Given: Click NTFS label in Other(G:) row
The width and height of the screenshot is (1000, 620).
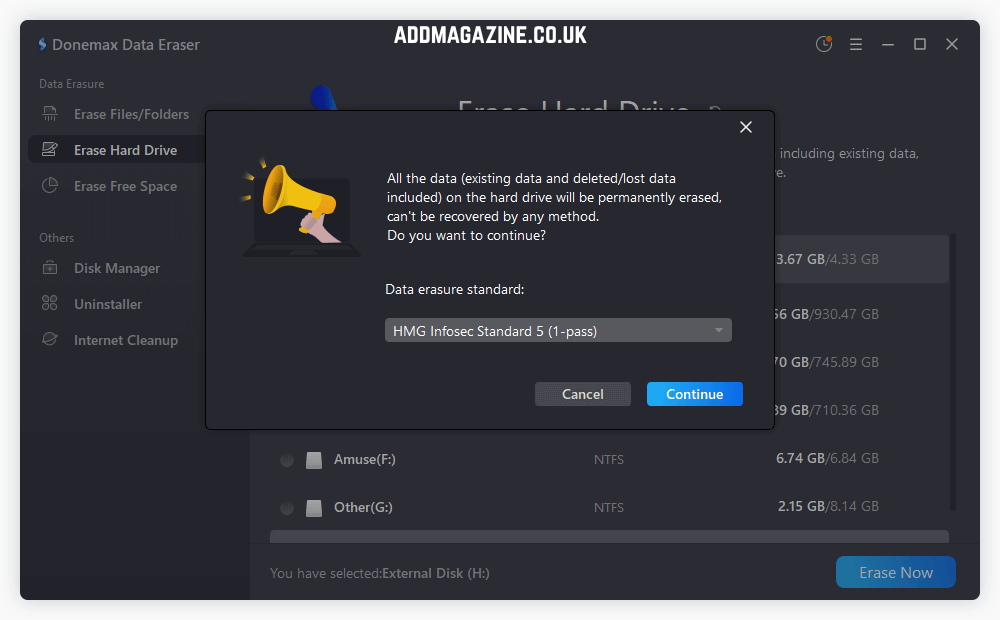Looking at the screenshot, I should [609, 507].
